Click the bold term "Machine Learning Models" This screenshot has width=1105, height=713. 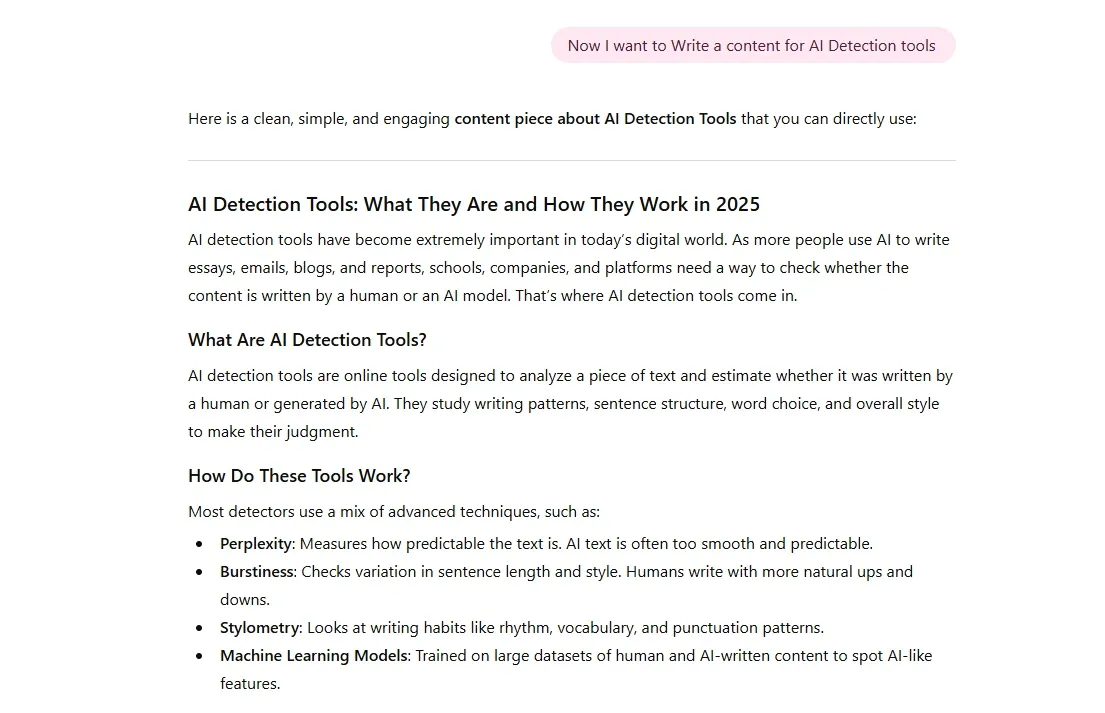(314, 656)
